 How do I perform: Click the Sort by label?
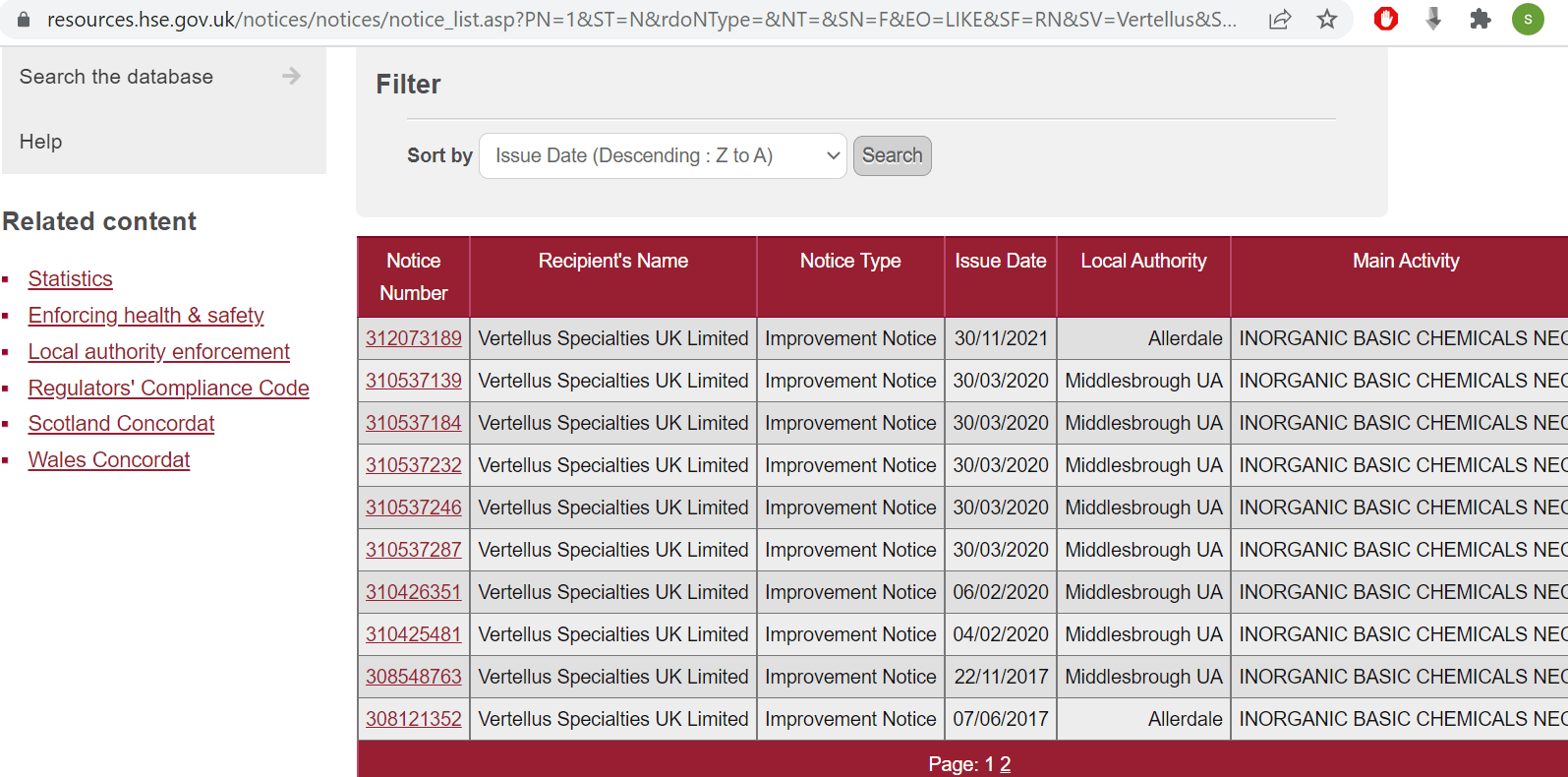pyautogui.click(x=439, y=155)
